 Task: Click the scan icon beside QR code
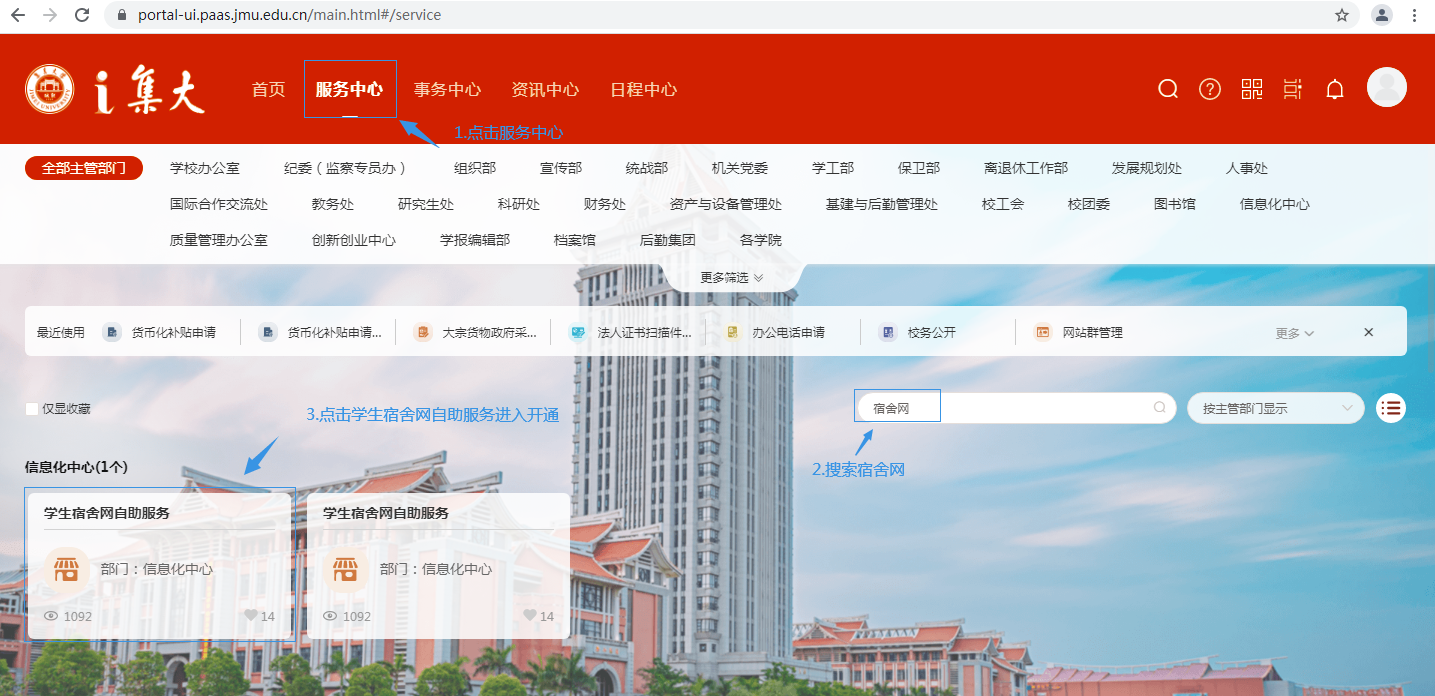point(1293,89)
